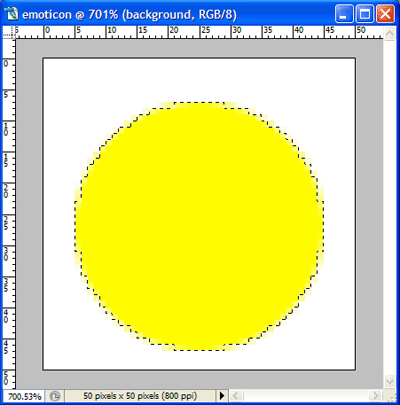The height and width of the screenshot is (405, 400).
Task: Click the down arrow of the vertical scrollbar
Action: pos(390,381)
